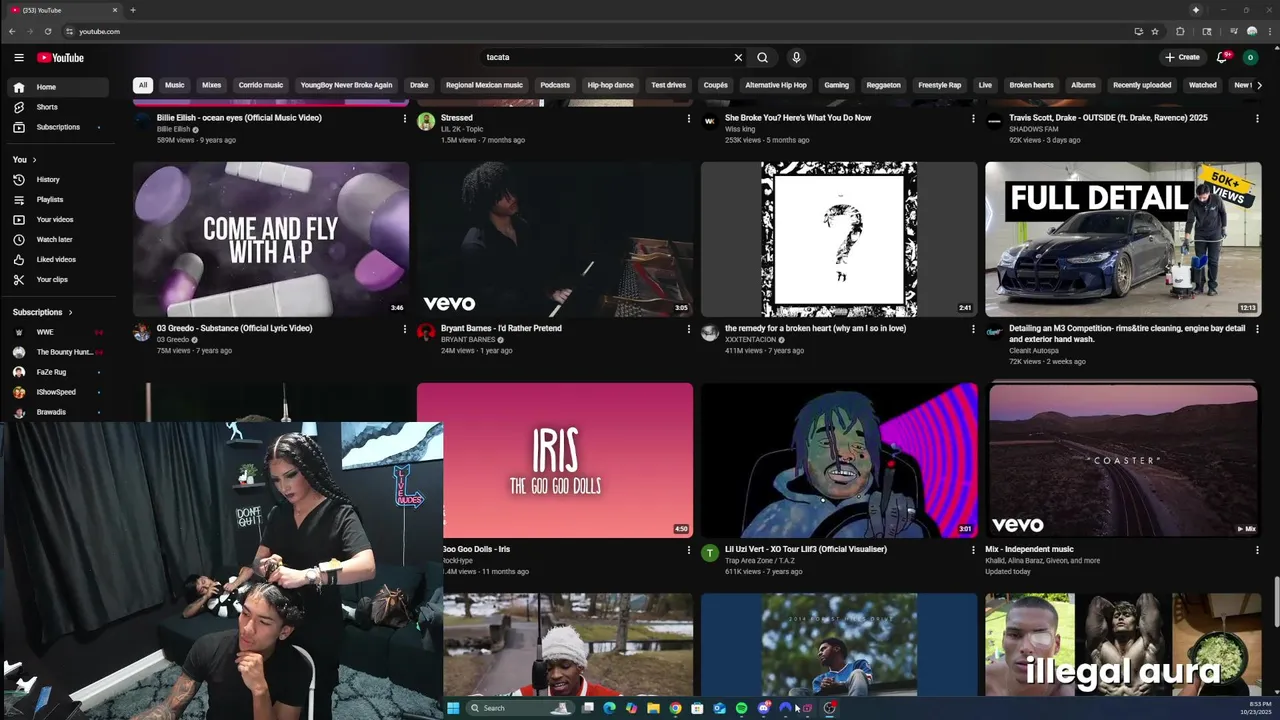Image resolution: width=1280 pixels, height=720 pixels.
Task: Select the Hip-hop dance filter chip
Action: pyautogui.click(x=610, y=85)
